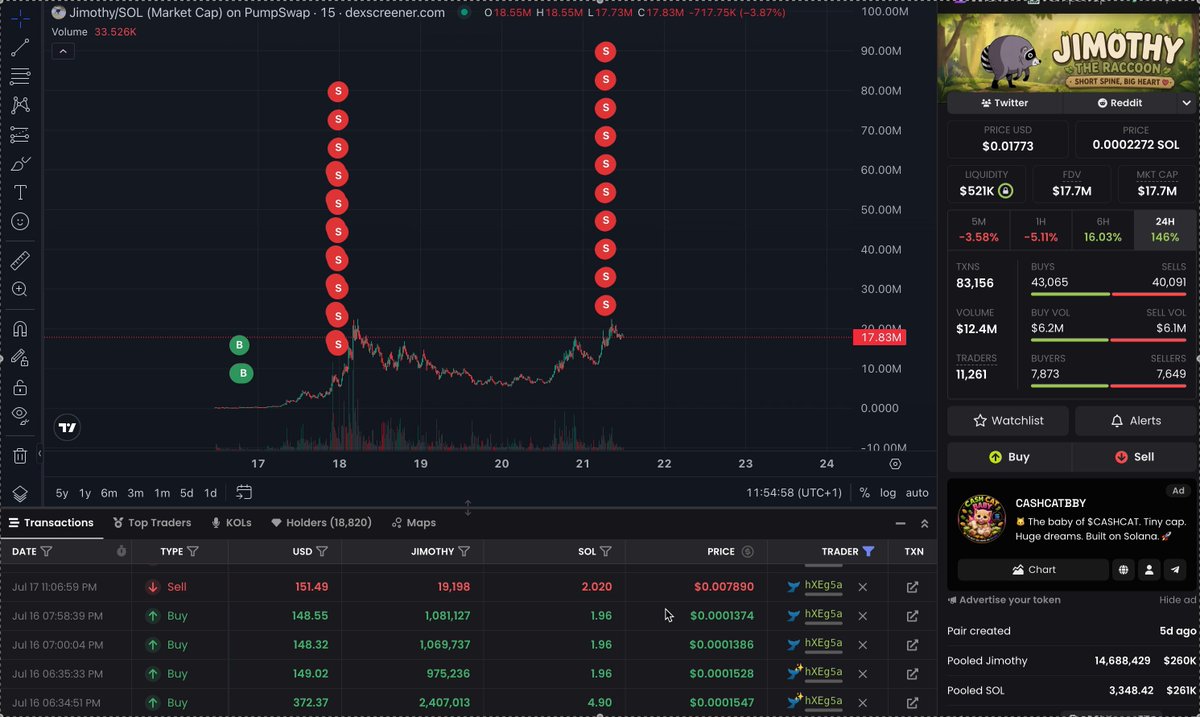The image size is (1200, 717).
Task: Open Jimothy Twitter link
Action: coord(1005,103)
